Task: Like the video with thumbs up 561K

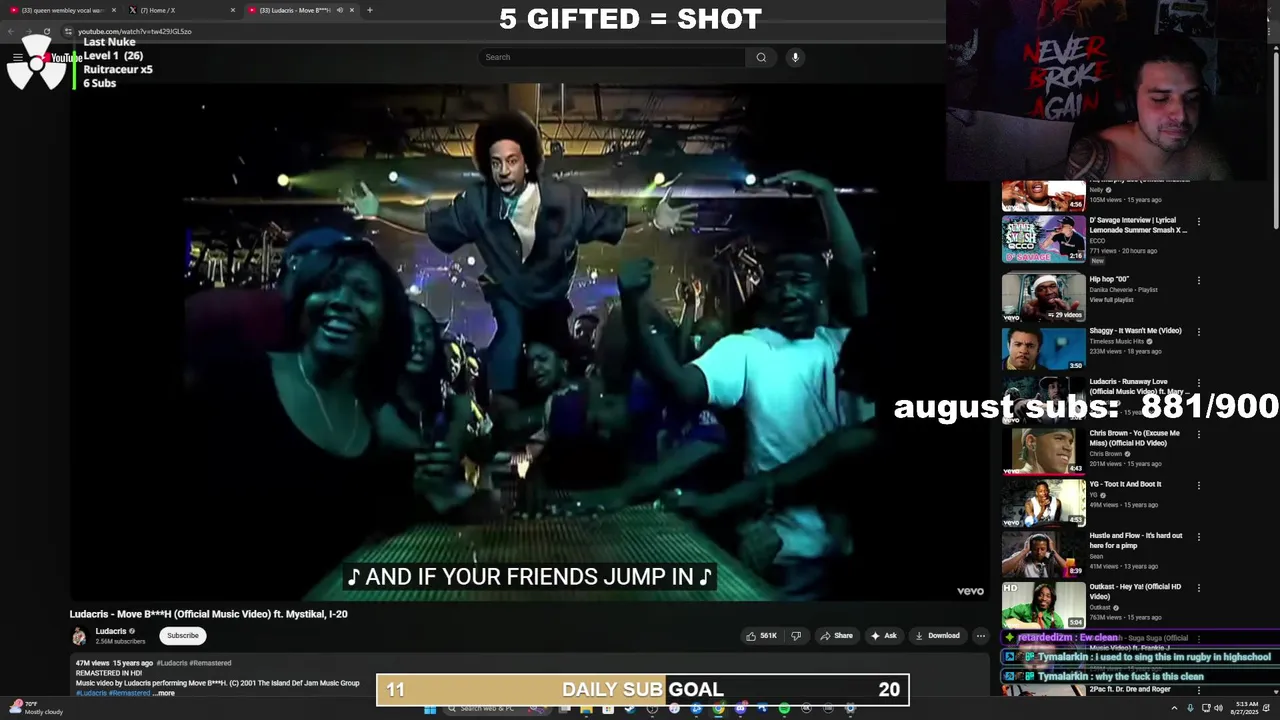Action: pos(762,636)
